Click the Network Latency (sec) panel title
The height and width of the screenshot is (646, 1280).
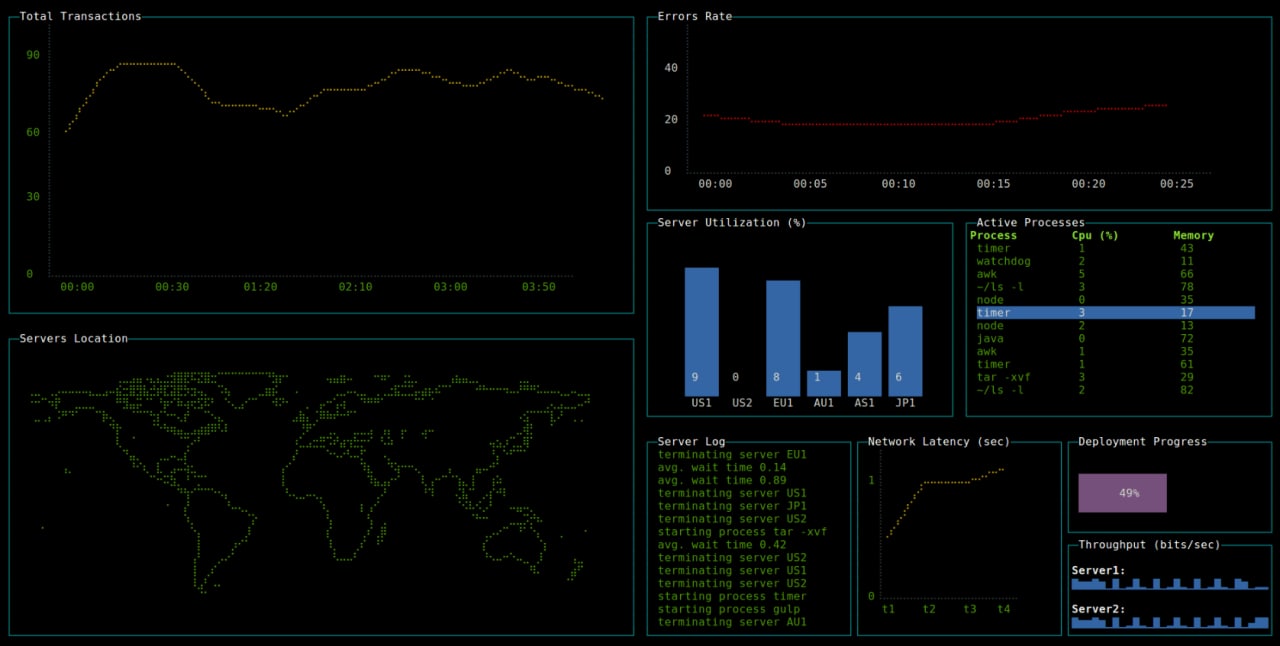[x=939, y=441]
